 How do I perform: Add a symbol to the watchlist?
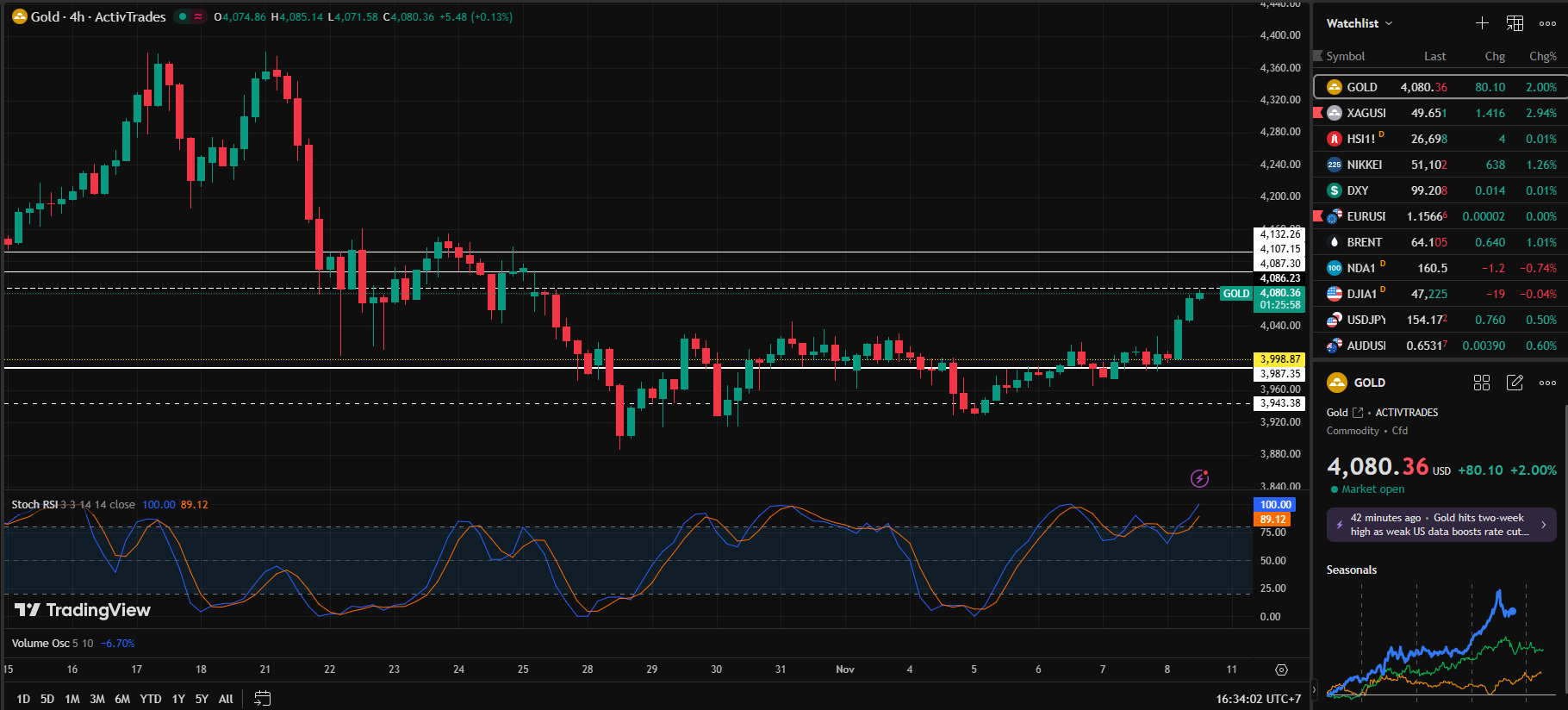pyautogui.click(x=1482, y=23)
